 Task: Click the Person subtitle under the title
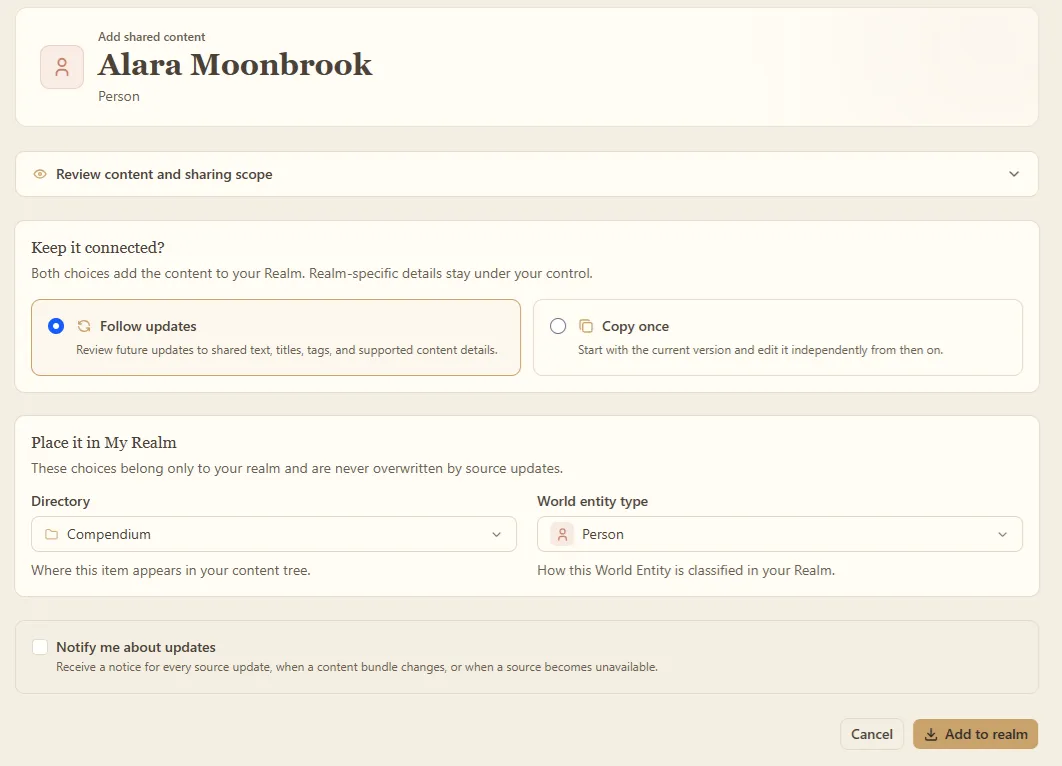pyautogui.click(x=119, y=96)
